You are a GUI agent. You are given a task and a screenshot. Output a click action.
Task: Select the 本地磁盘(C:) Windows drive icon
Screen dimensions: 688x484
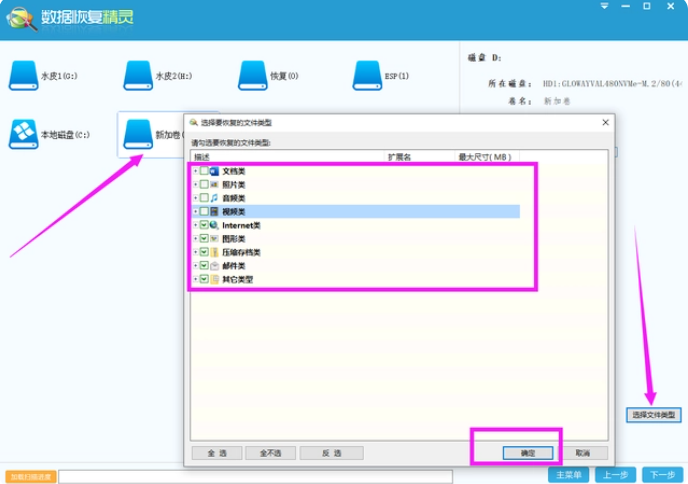(x=23, y=134)
